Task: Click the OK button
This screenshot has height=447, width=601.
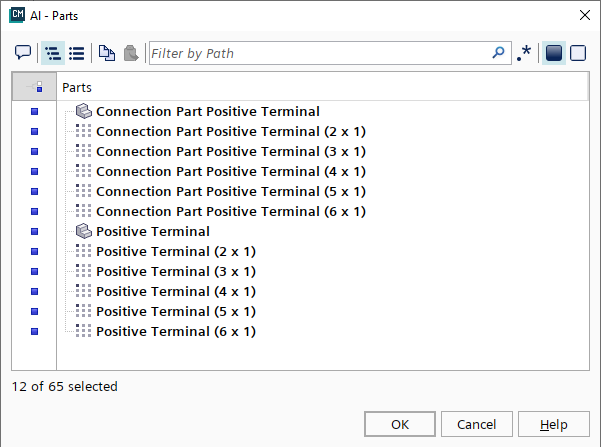Action: click(x=400, y=424)
